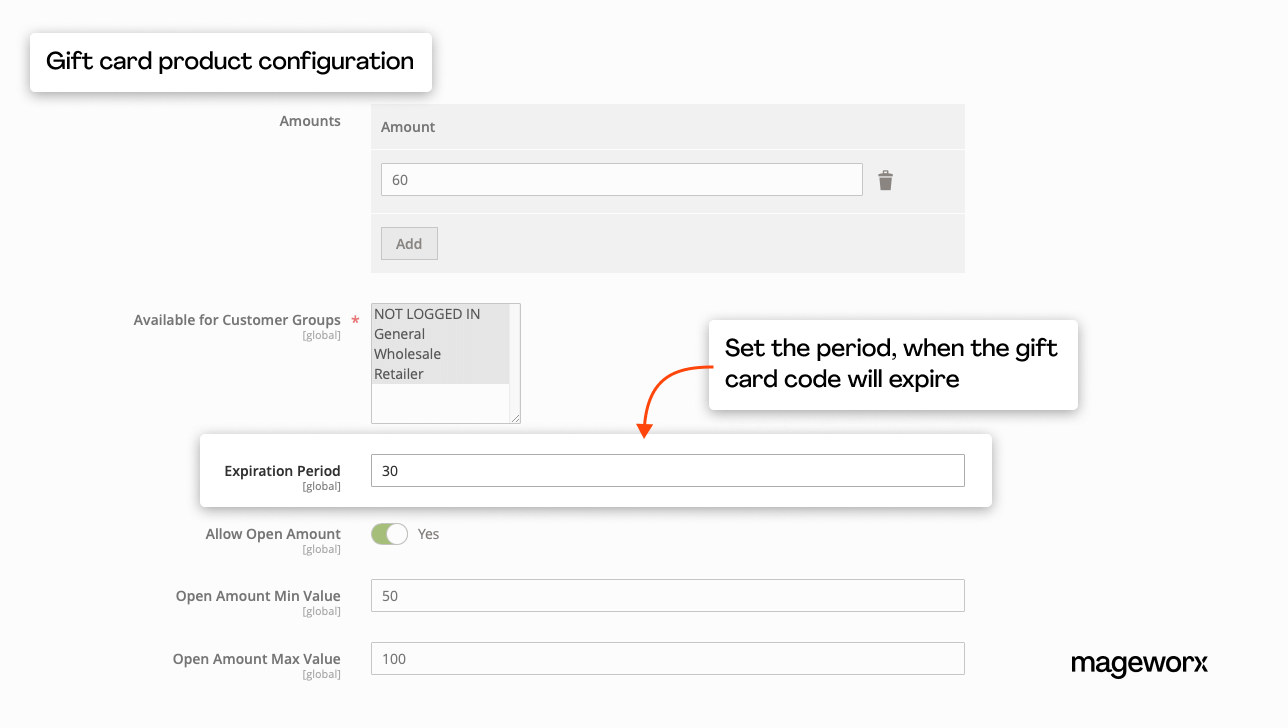Select NOT LOGGED IN customer group
The image size is (1288, 728).
click(427, 314)
